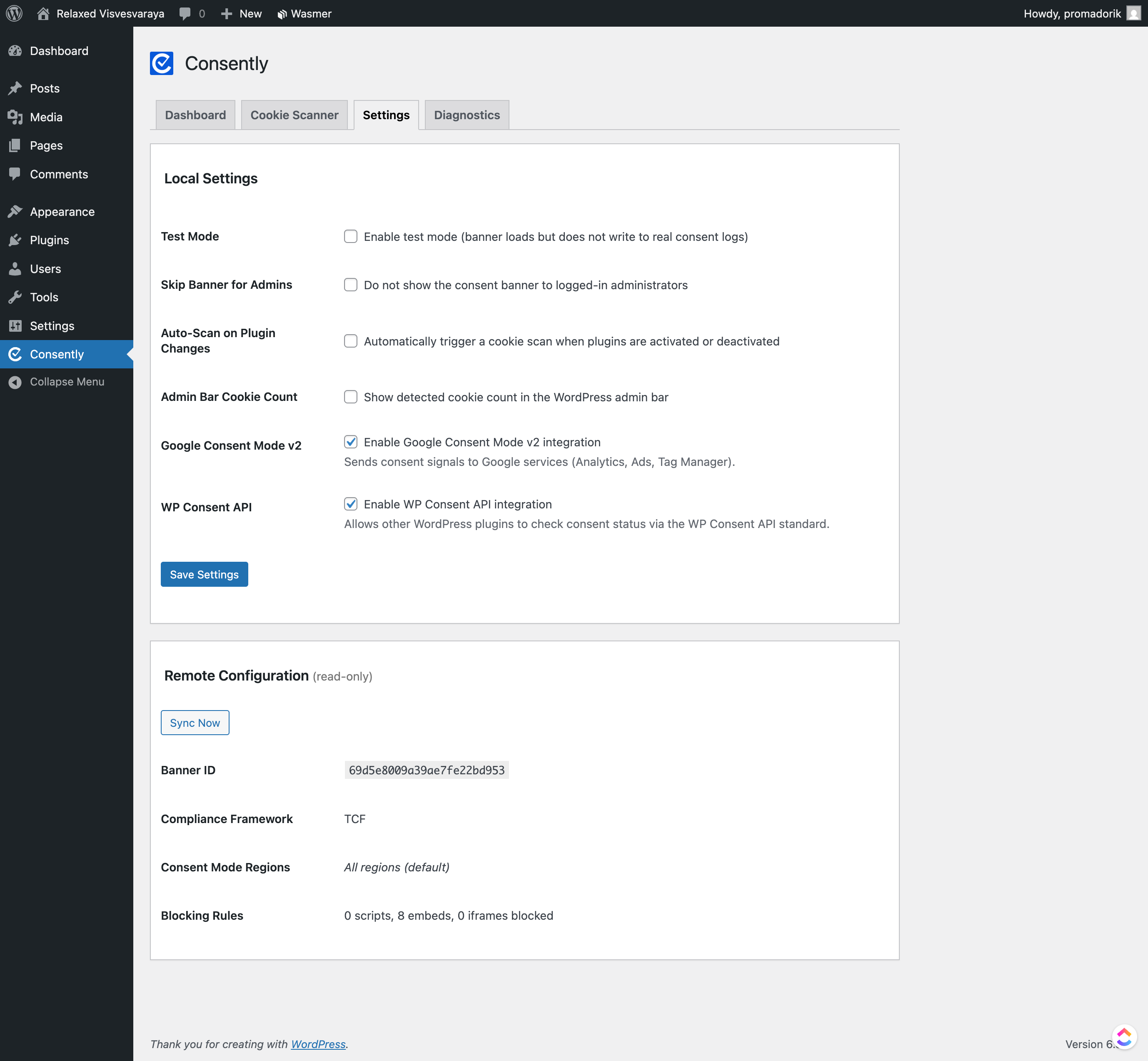Switch to the Cookie Scanner tab

coord(294,115)
